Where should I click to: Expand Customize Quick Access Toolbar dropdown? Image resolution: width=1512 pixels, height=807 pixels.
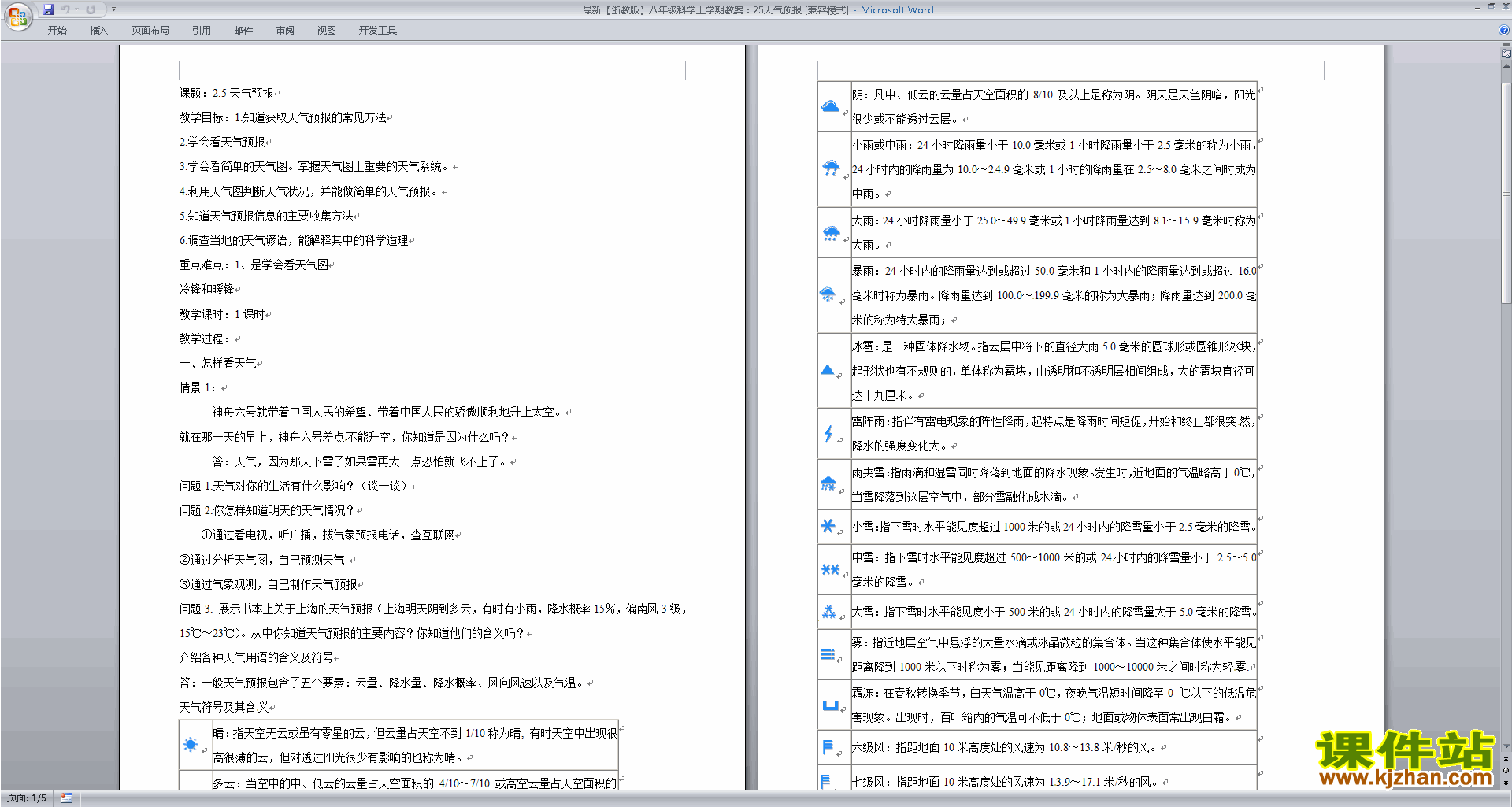tap(113, 9)
